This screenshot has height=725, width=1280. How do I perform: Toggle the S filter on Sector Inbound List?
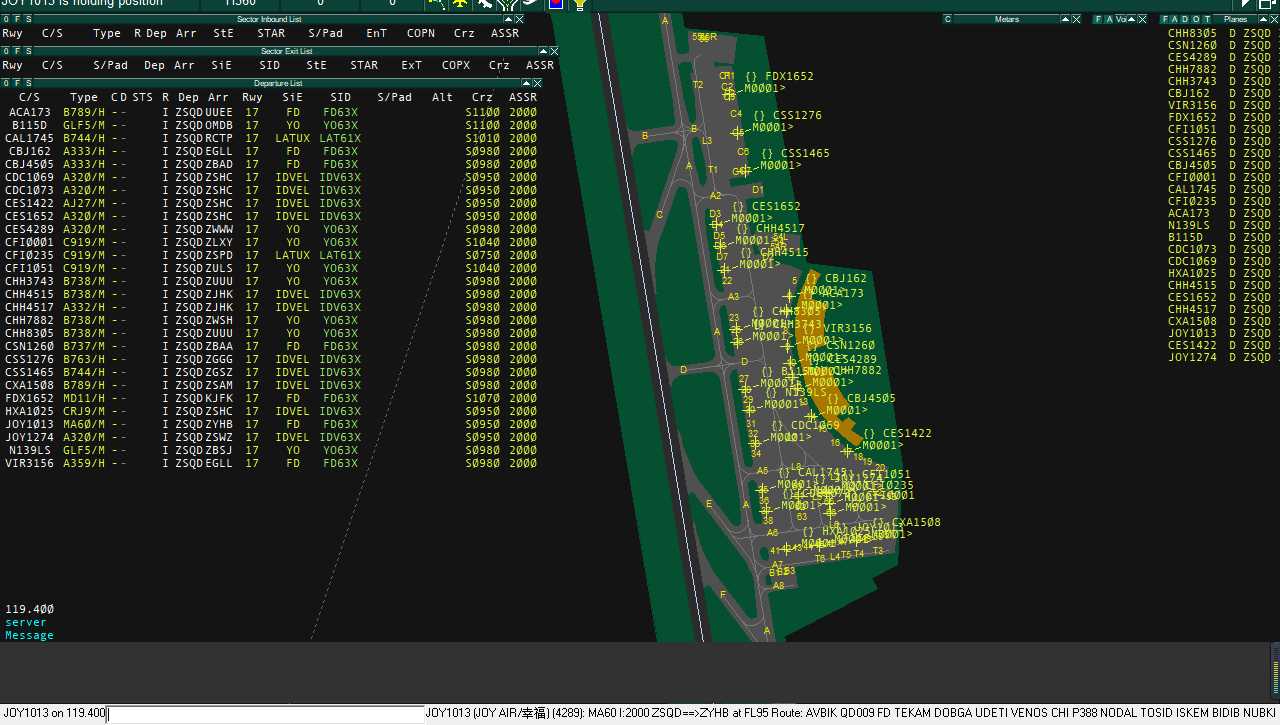click(x=28, y=19)
